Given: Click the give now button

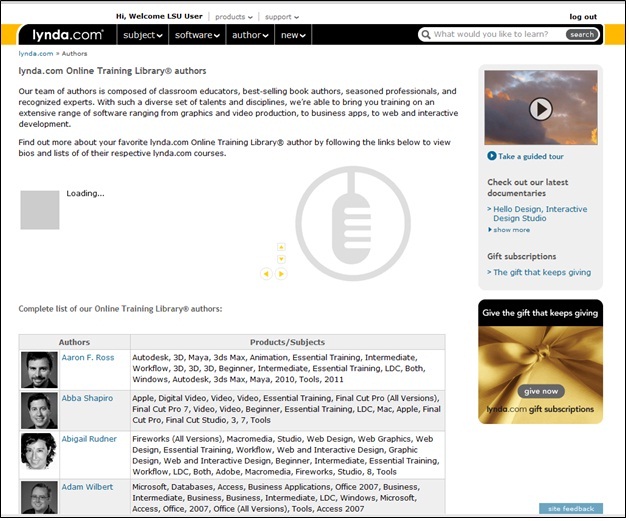Looking at the screenshot, I should pos(540,391).
